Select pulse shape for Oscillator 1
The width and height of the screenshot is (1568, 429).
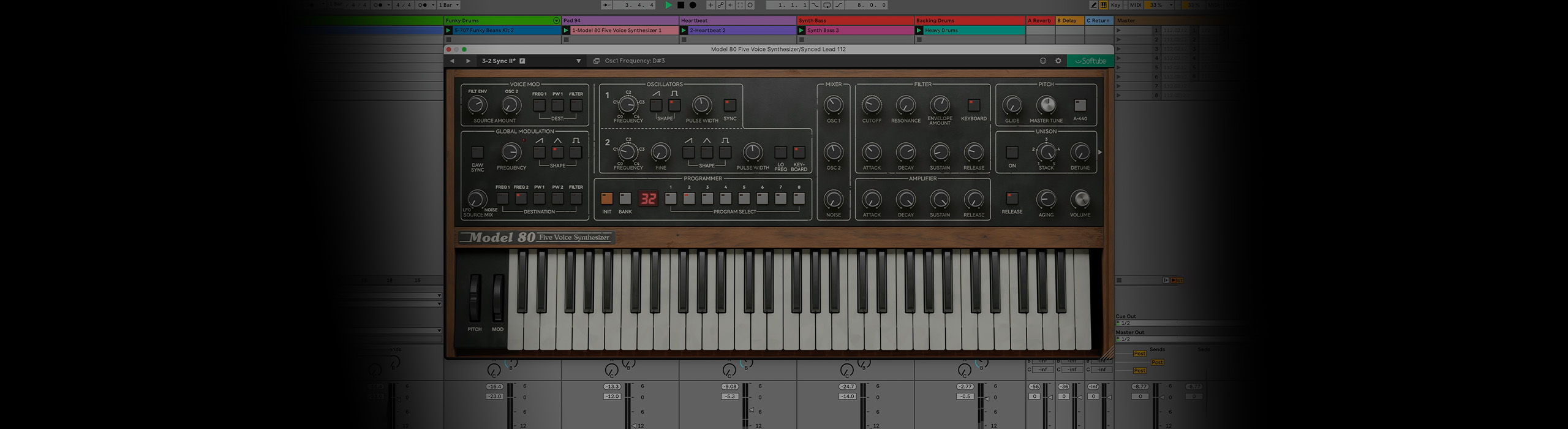[x=674, y=105]
